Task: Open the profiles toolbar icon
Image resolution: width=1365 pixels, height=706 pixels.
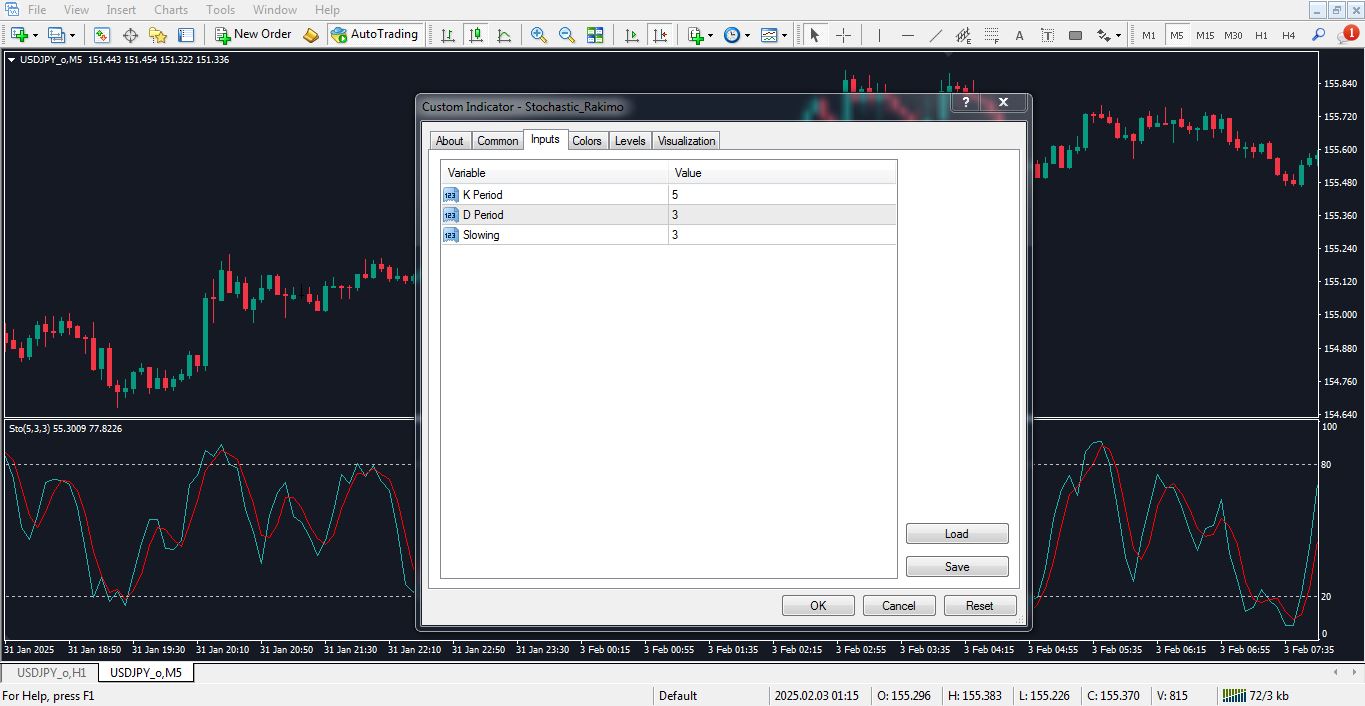Action: pyautogui.click(x=56, y=35)
